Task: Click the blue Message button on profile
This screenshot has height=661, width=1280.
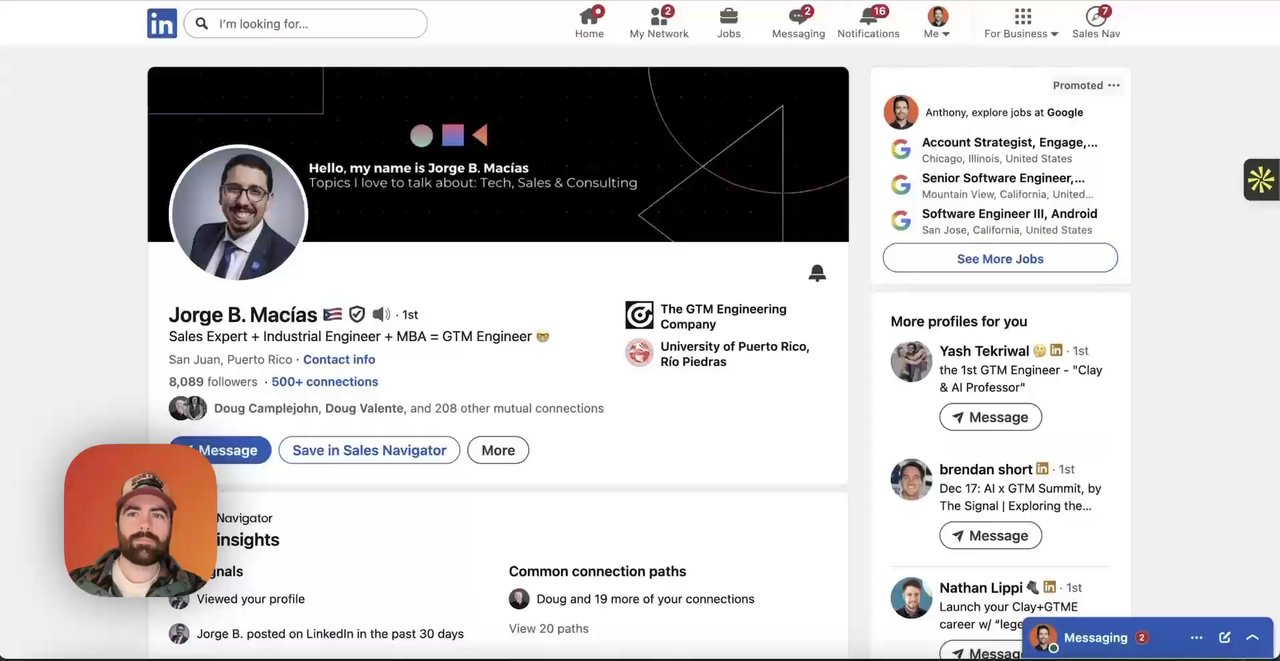Action: tap(220, 450)
